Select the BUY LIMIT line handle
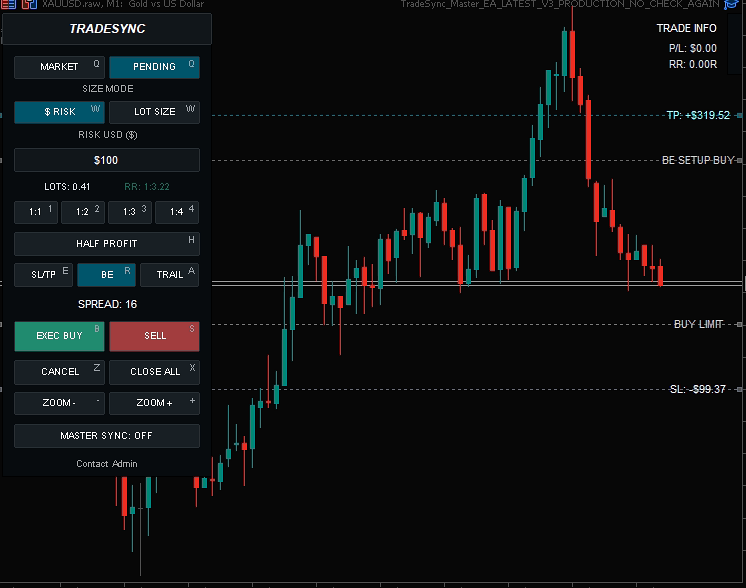Screen dimensions: 746x588 point(739,324)
